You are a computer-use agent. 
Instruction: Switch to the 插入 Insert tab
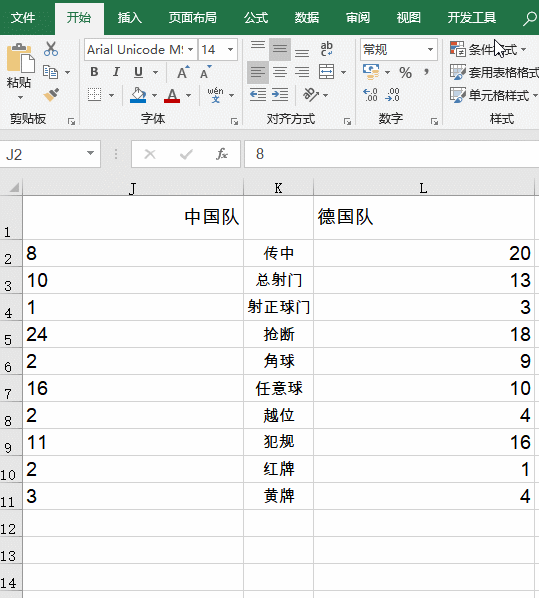pos(130,18)
